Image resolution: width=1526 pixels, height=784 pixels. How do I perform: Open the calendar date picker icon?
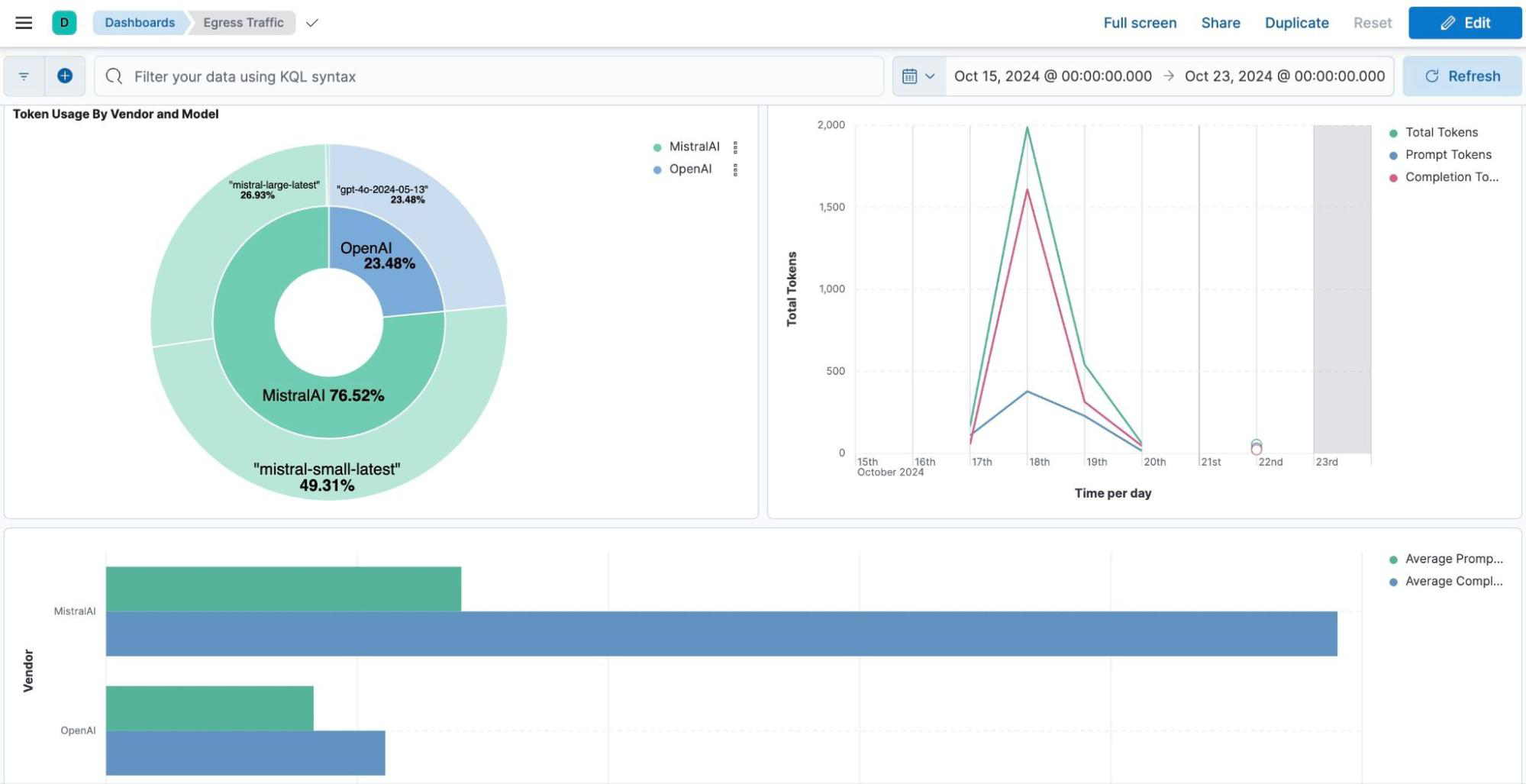click(x=910, y=76)
